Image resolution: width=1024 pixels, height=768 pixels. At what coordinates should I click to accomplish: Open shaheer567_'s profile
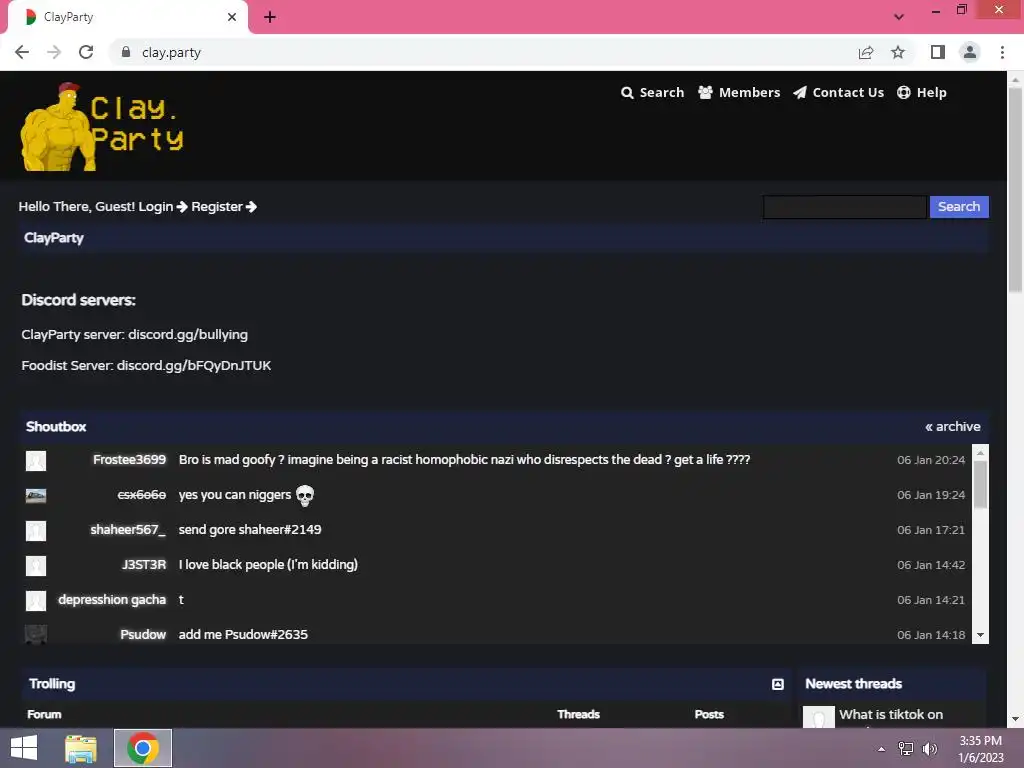pos(128,530)
